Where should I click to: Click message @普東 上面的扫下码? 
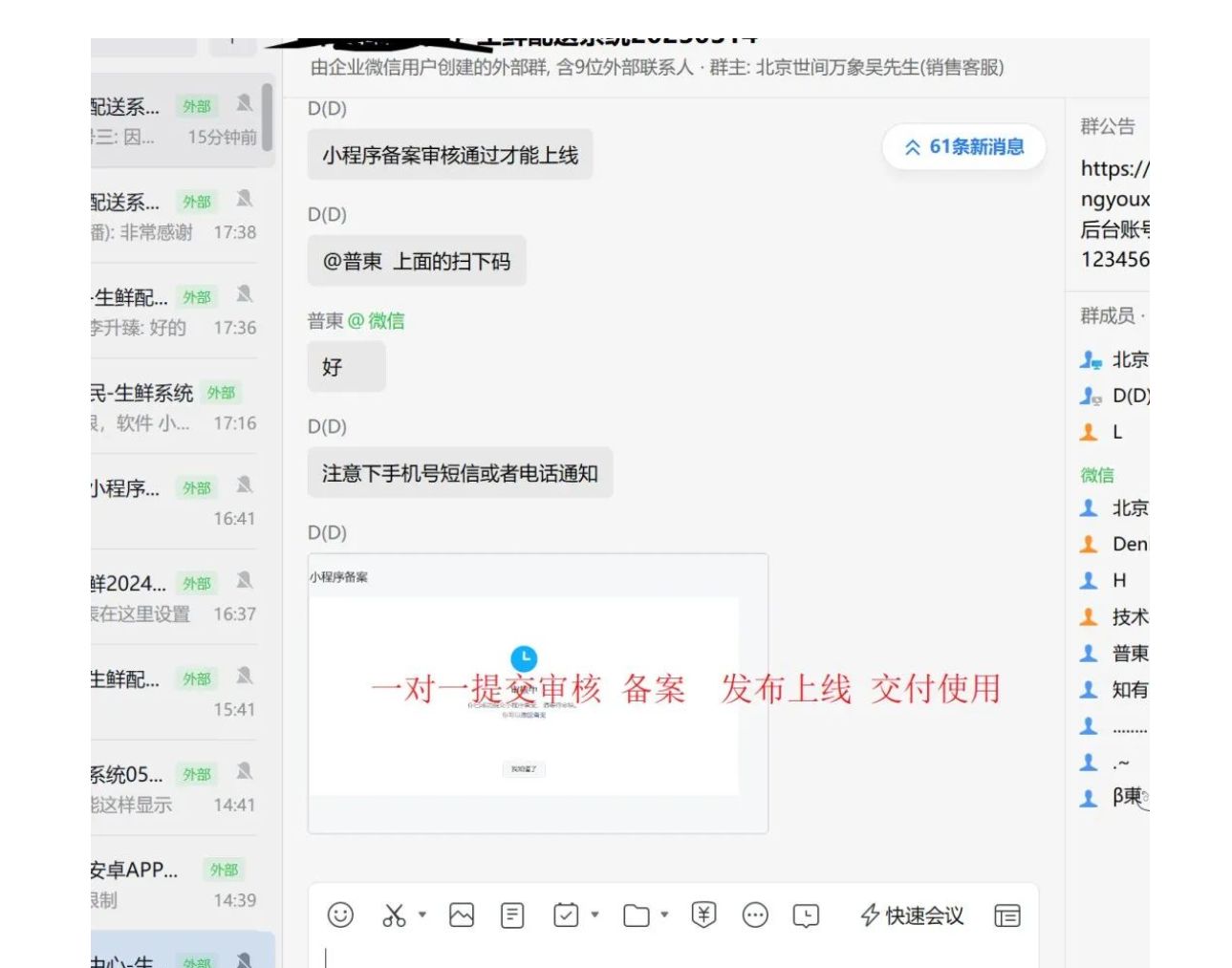pyautogui.click(x=417, y=261)
